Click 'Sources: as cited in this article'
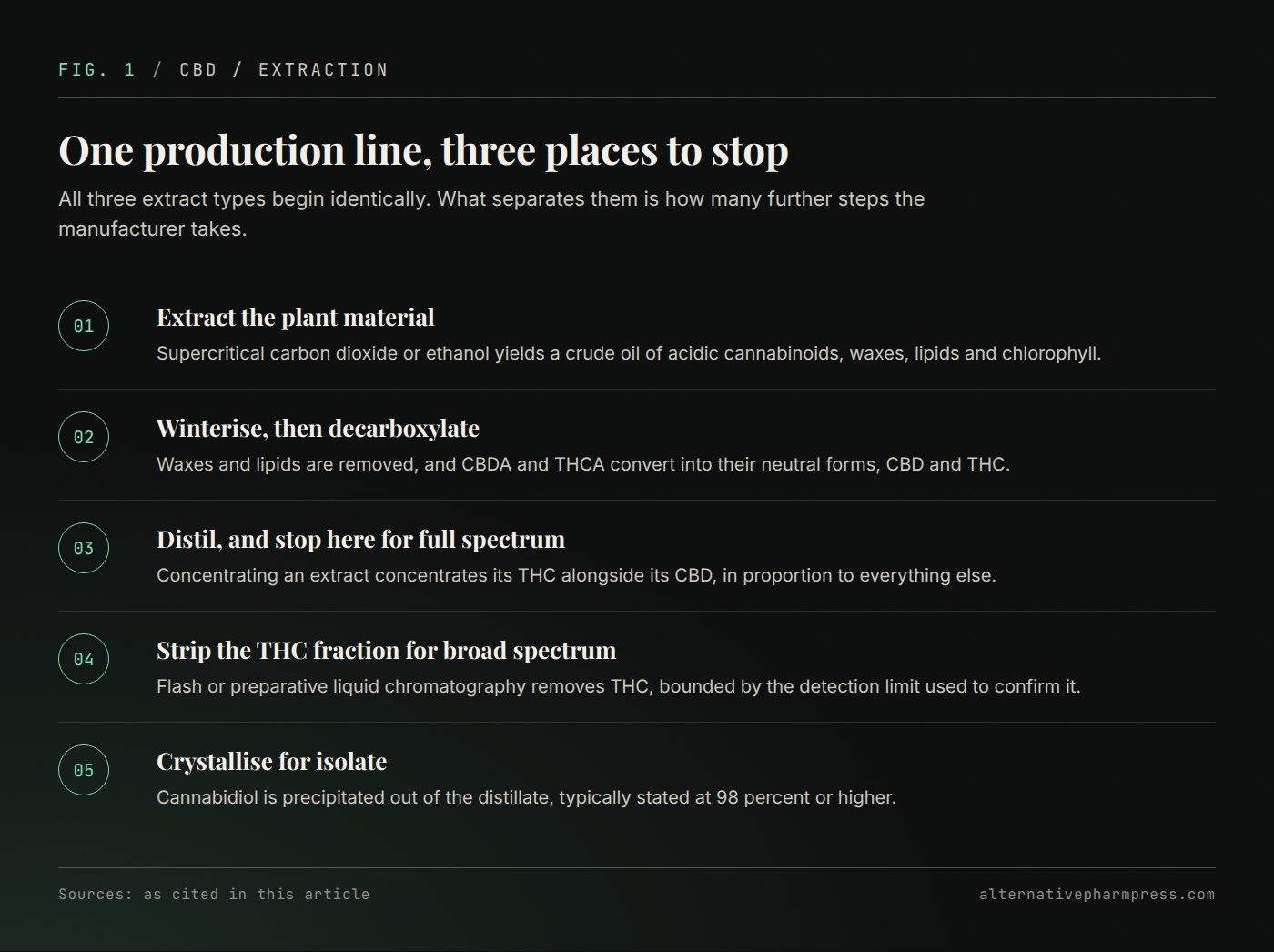Image resolution: width=1274 pixels, height=952 pixels. click(214, 895)
